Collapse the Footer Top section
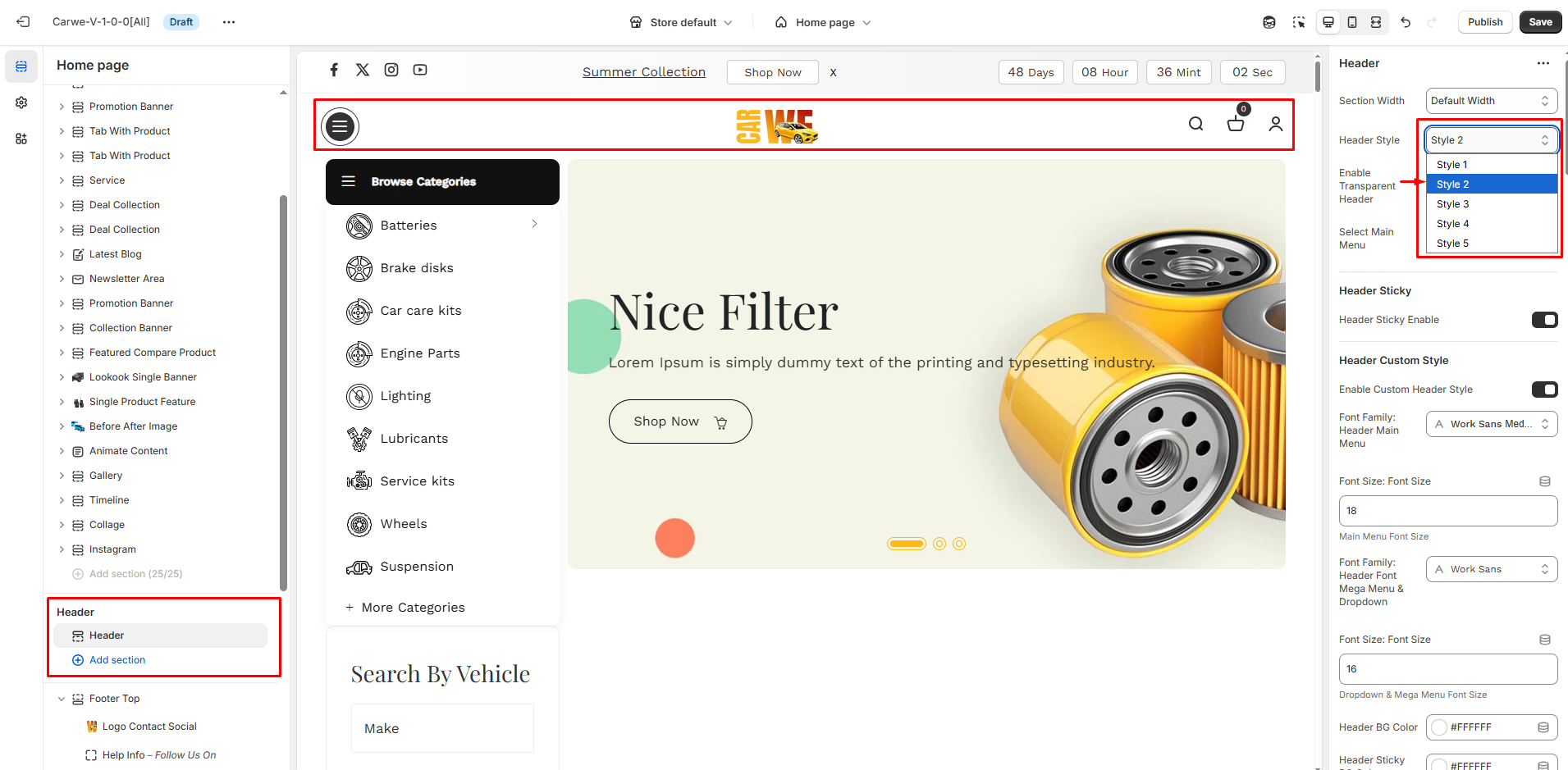This screenshot has height=770, width=1568. point(62,699)
